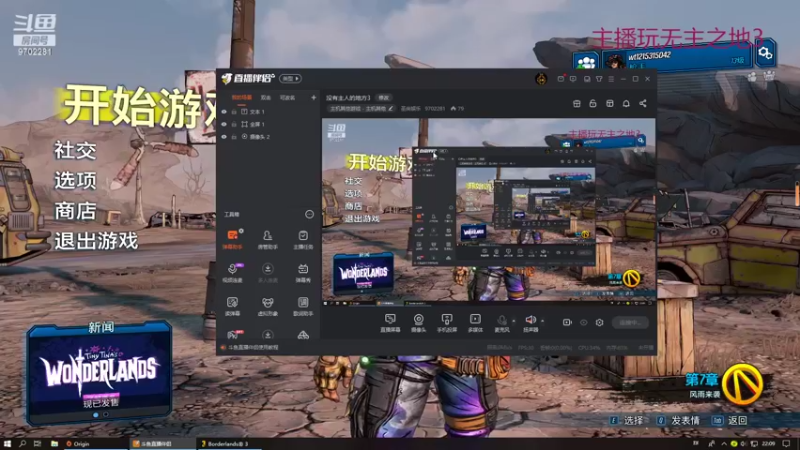Edit the stream category tag with pencil
Screen dimensions: 800x450
391,109
